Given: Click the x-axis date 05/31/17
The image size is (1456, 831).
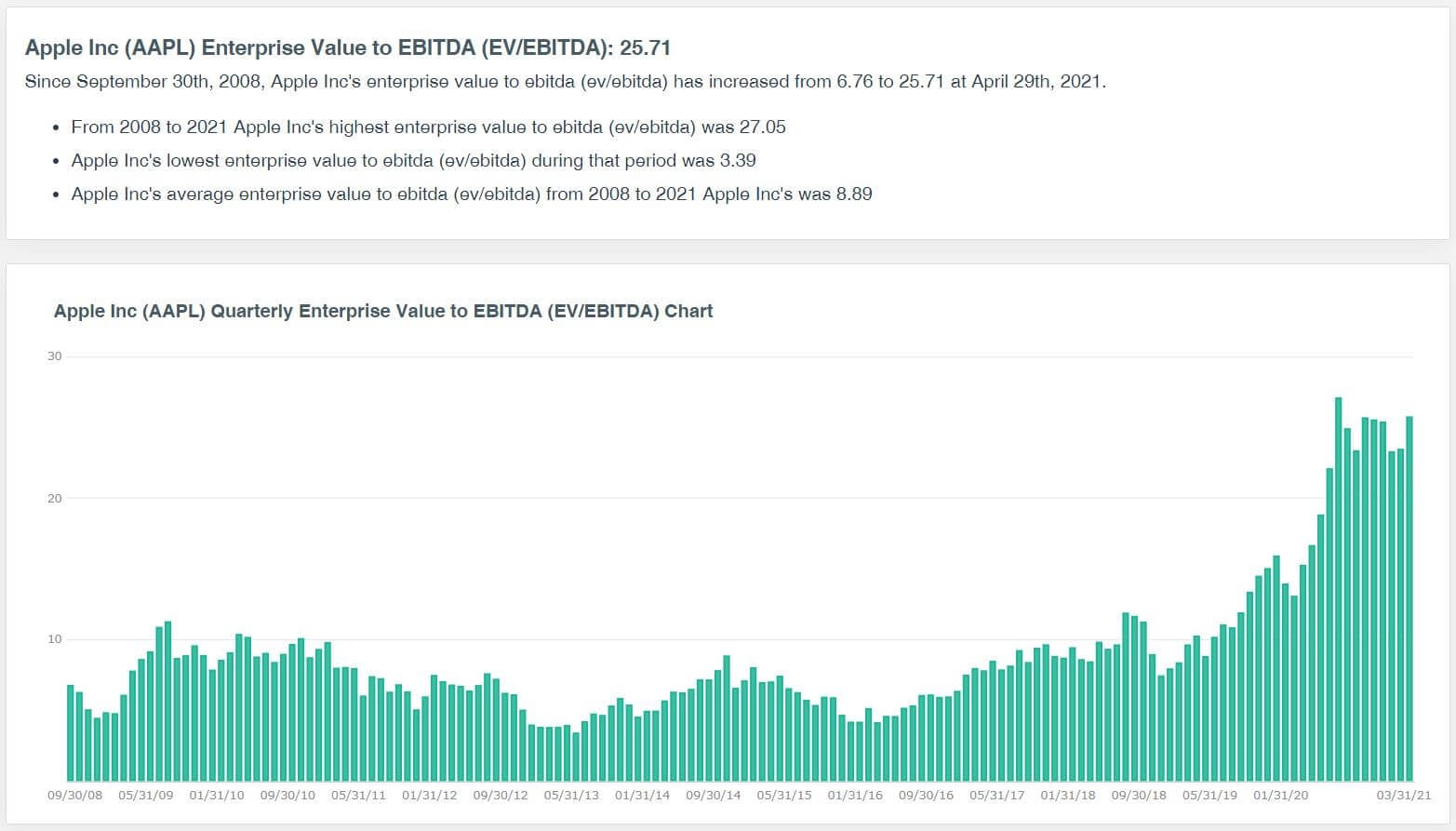Looking at the screenshot, I should coord(997,796).
